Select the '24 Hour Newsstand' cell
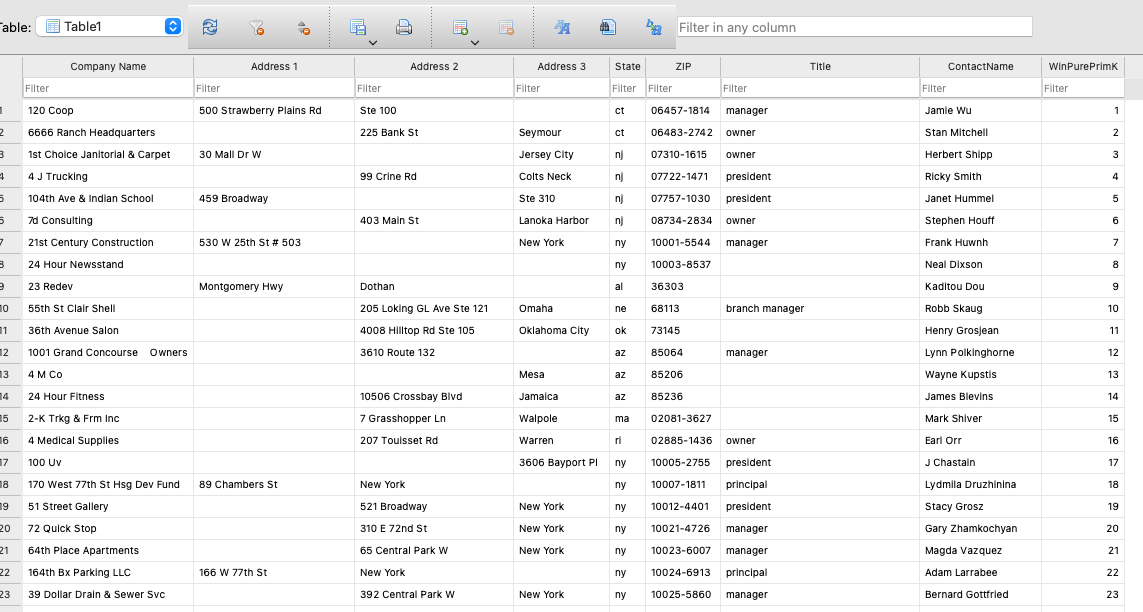Viewport: 1143px width, 612px height. pos(108,264)
